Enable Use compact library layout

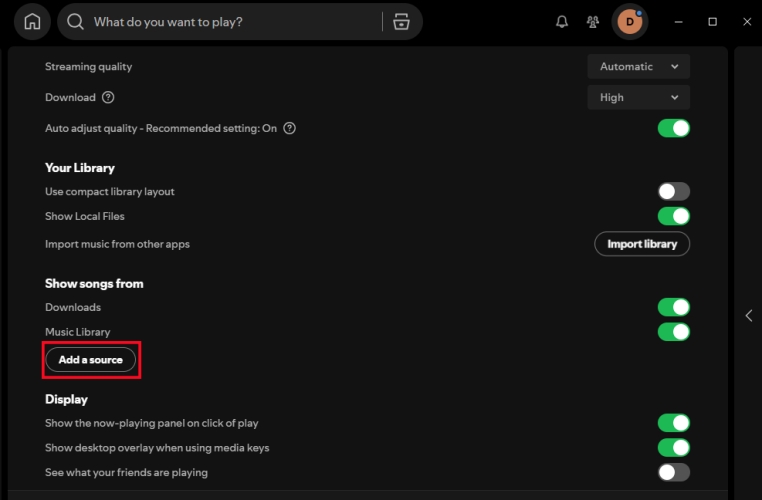pos(674,191)
